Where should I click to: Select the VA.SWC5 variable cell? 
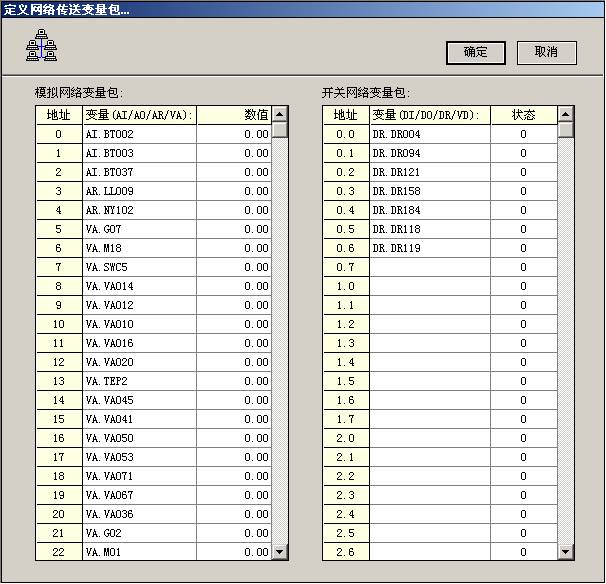point(139,267)
